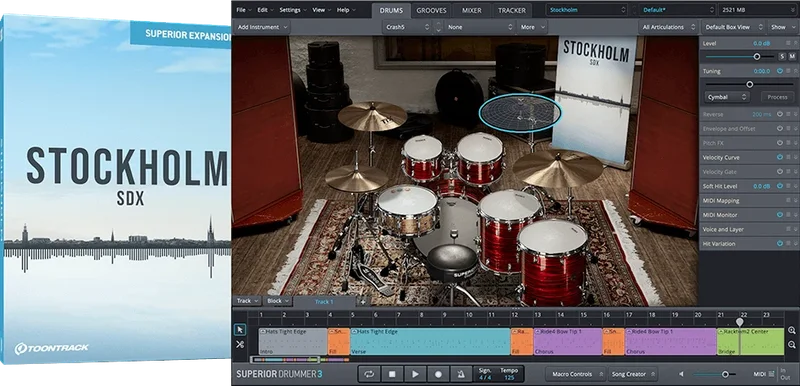Adjust the Level slider handle
Viewport: 800px width, 386px height.
pos(757,57)
